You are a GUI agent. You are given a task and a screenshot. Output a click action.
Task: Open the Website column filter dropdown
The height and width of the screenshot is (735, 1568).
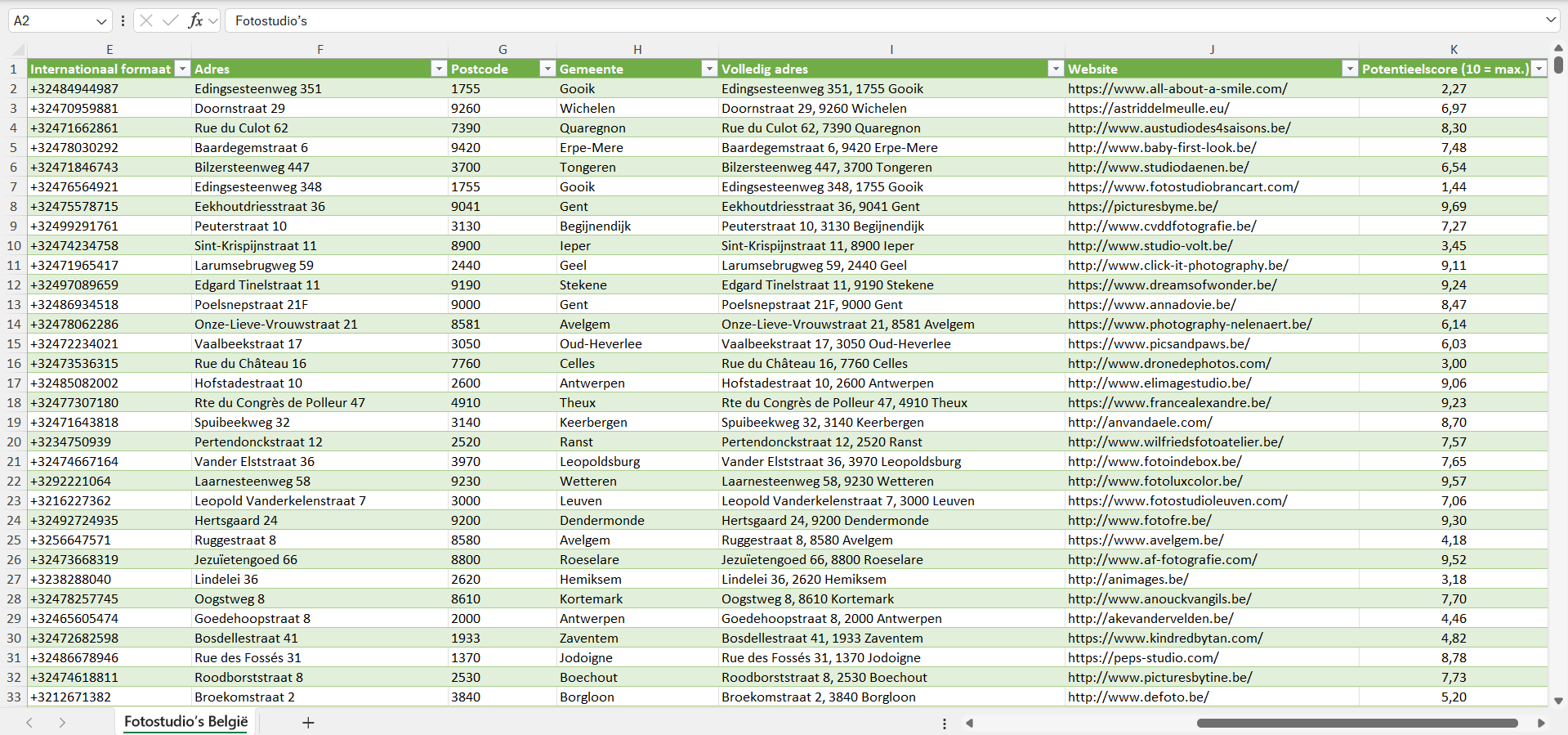point(1350,69)
